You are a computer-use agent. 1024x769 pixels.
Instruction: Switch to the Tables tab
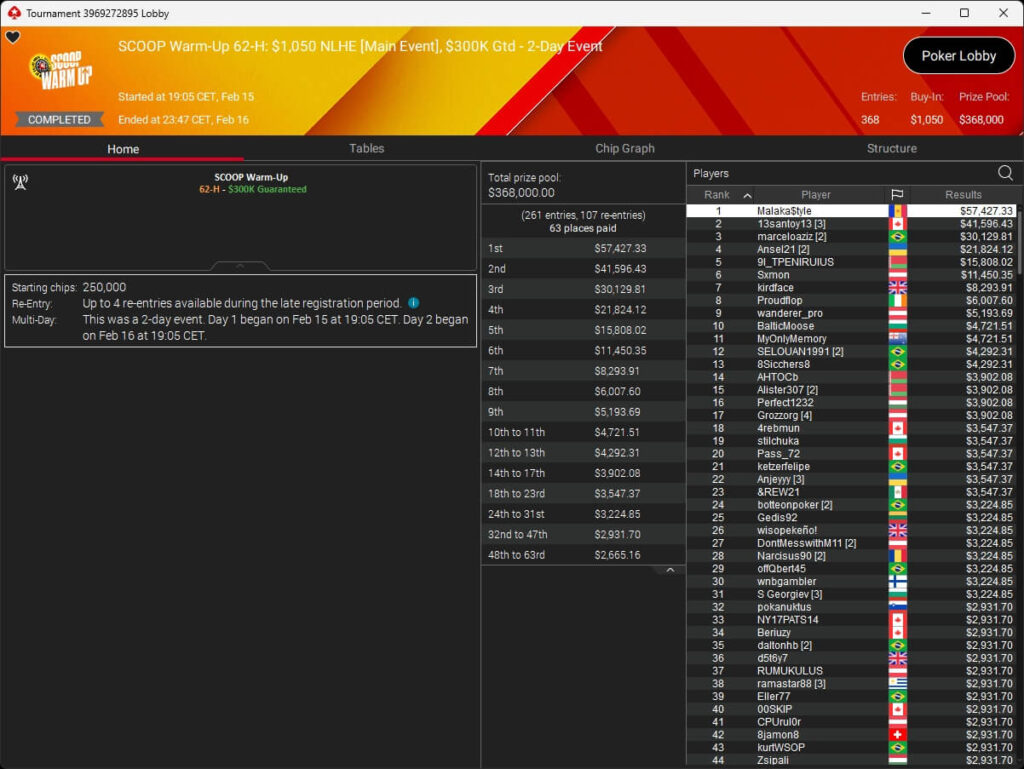366,148
